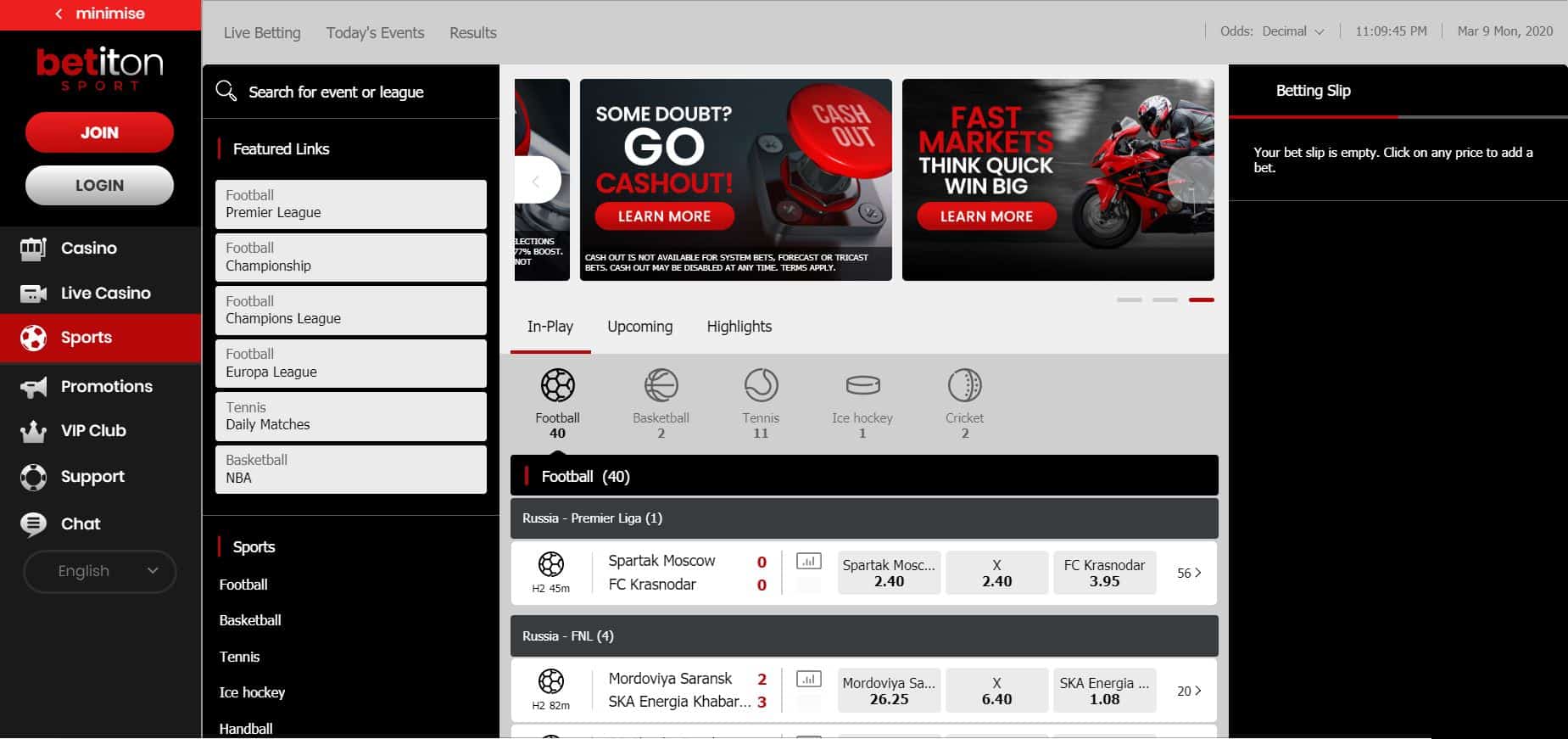This screenshot has width=1568, height=739.
Task: Open Football in Sports list
Action: point(243,585)
